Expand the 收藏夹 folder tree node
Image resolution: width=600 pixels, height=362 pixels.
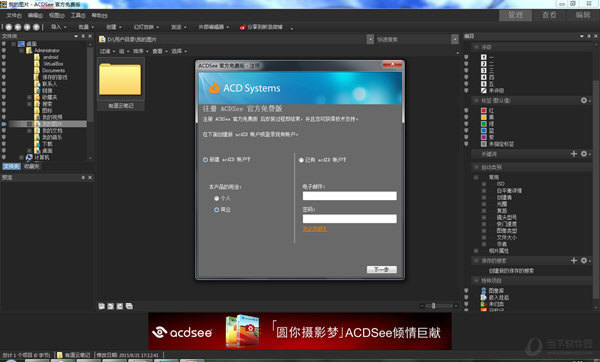pyautogui.click(x=29, y=97)
